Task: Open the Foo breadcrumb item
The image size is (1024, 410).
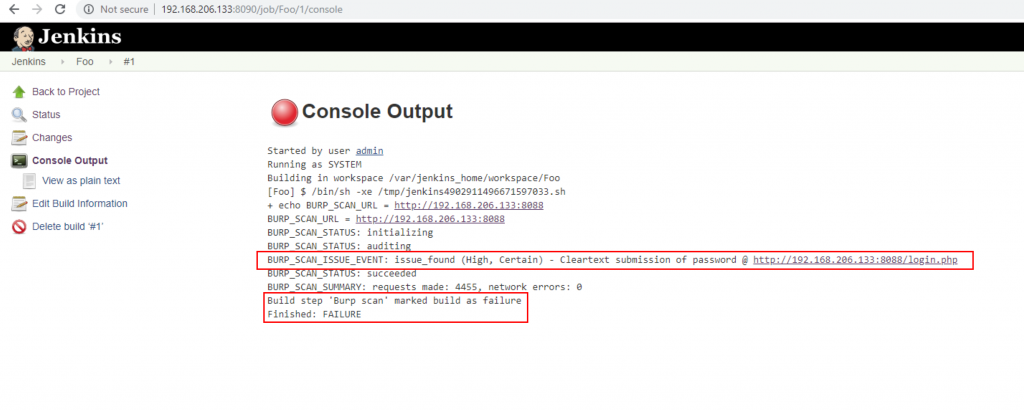Action: (x=85, y=61)
